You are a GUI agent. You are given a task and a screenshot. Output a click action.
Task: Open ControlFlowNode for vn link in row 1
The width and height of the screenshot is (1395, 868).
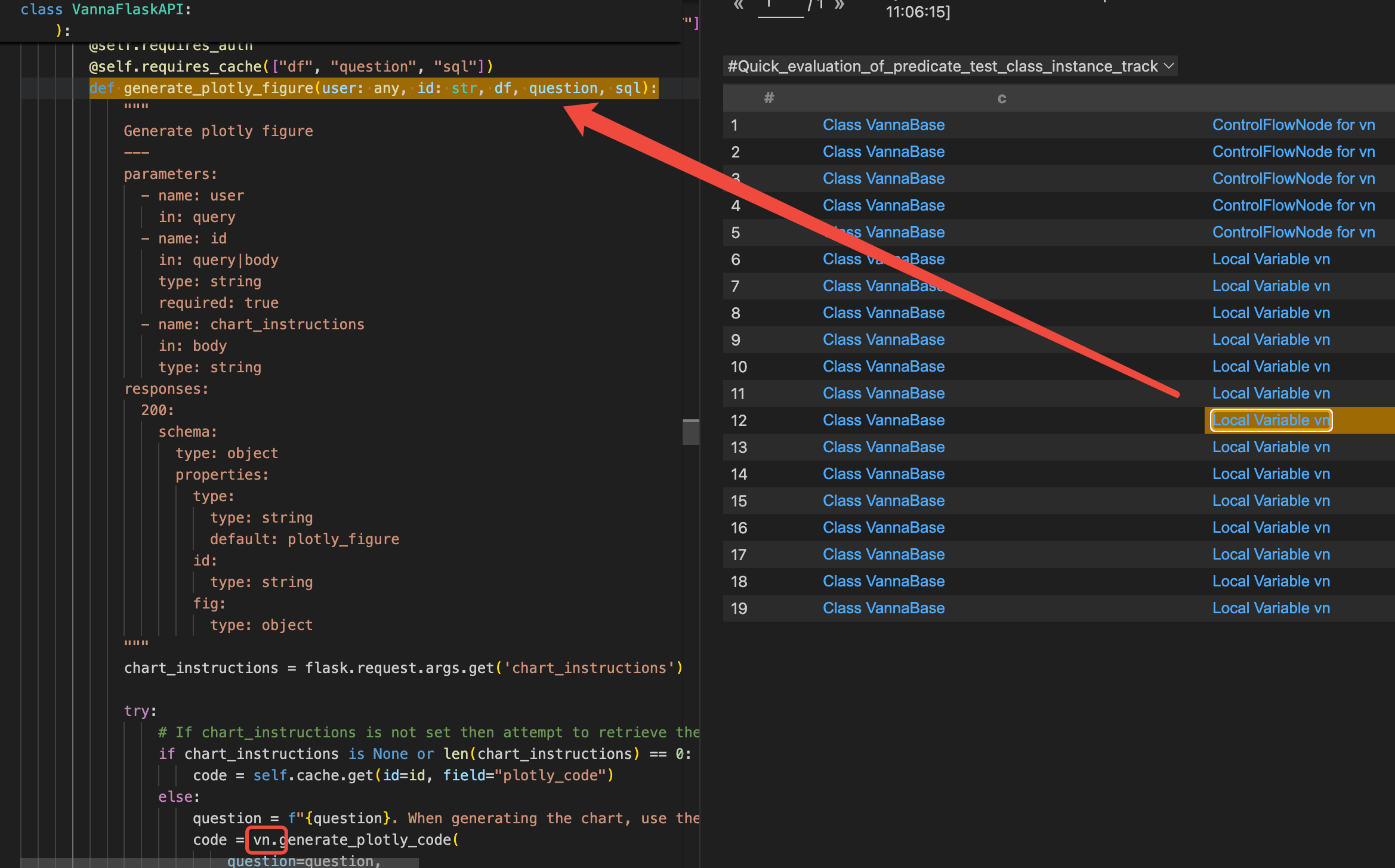[1294, 125]
